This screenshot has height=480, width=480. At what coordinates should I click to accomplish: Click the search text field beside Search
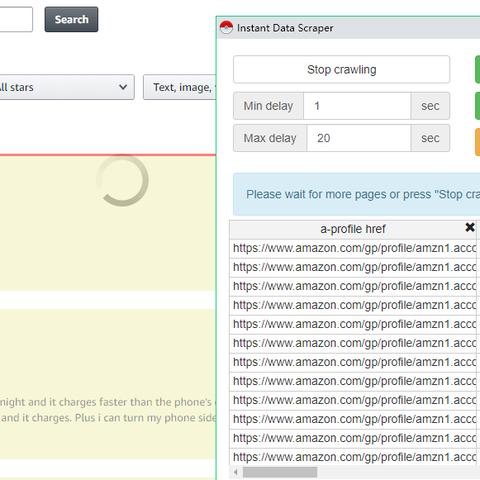16,19
